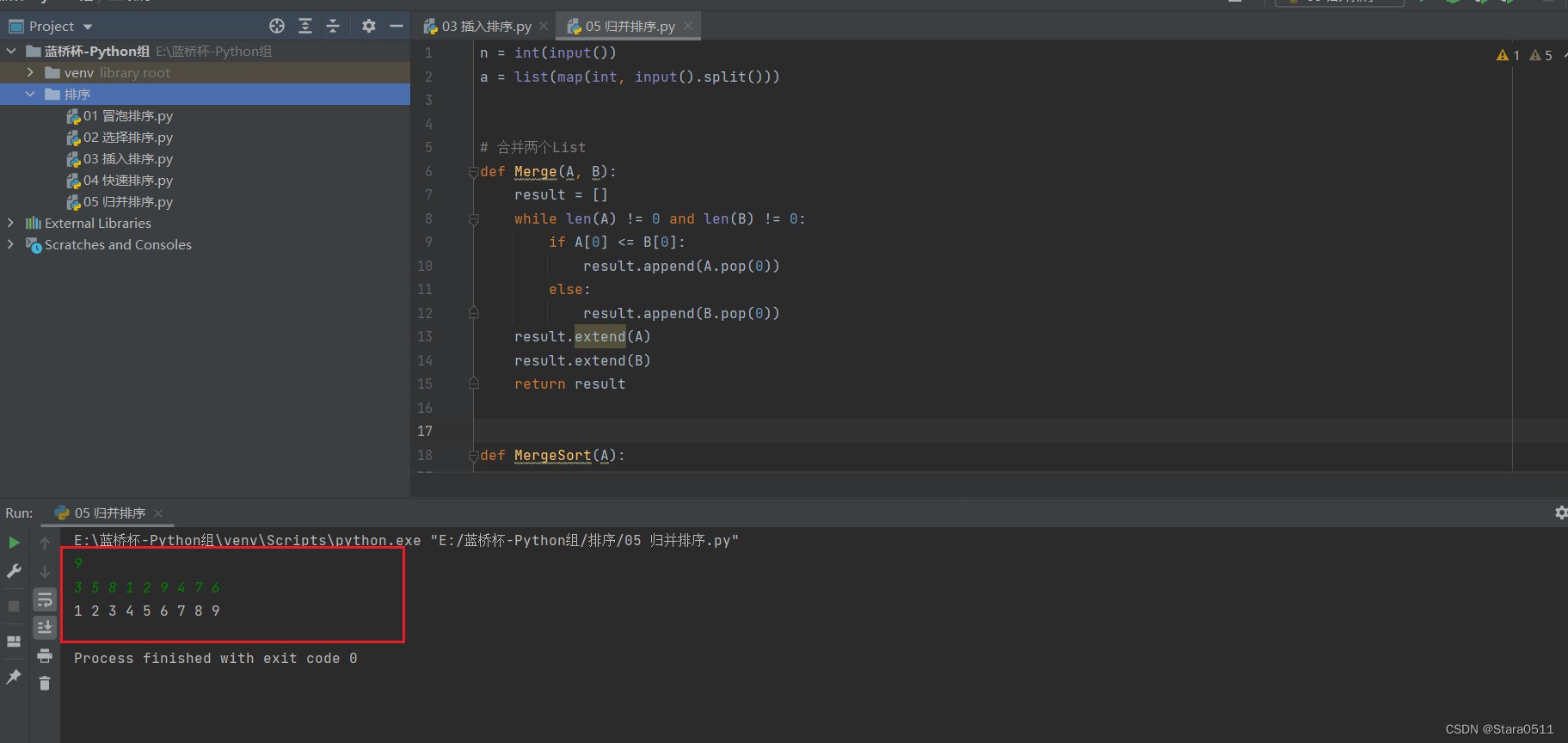1568x743 pixels.
Task: Fold the MergeSort function at line 18
Action: coord(473,456)
